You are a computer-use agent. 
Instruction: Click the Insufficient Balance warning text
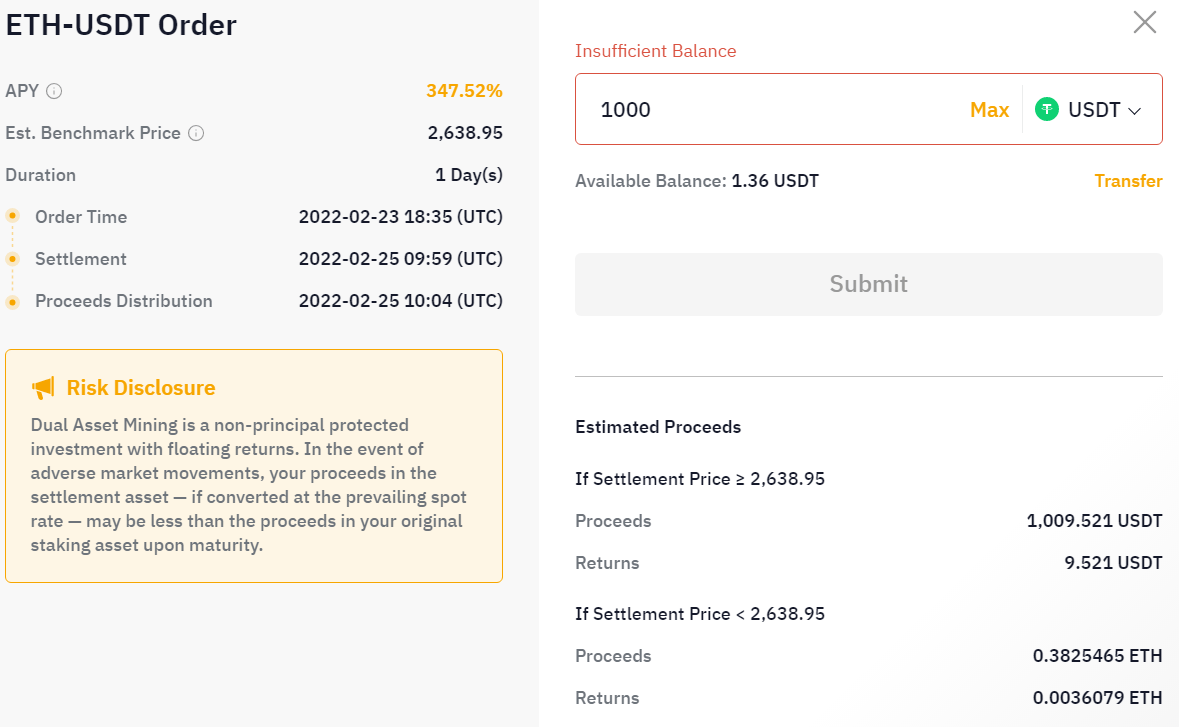click(x=655, y=51)
